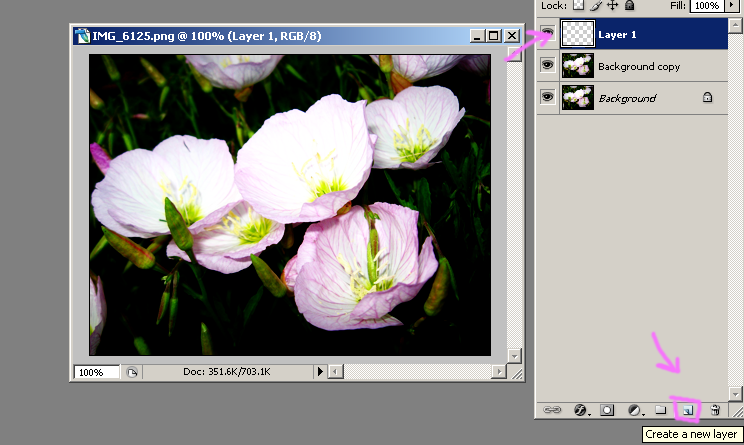
Task: Click the IMG_6125.png document title icon
Action: [x=83, y=36]
